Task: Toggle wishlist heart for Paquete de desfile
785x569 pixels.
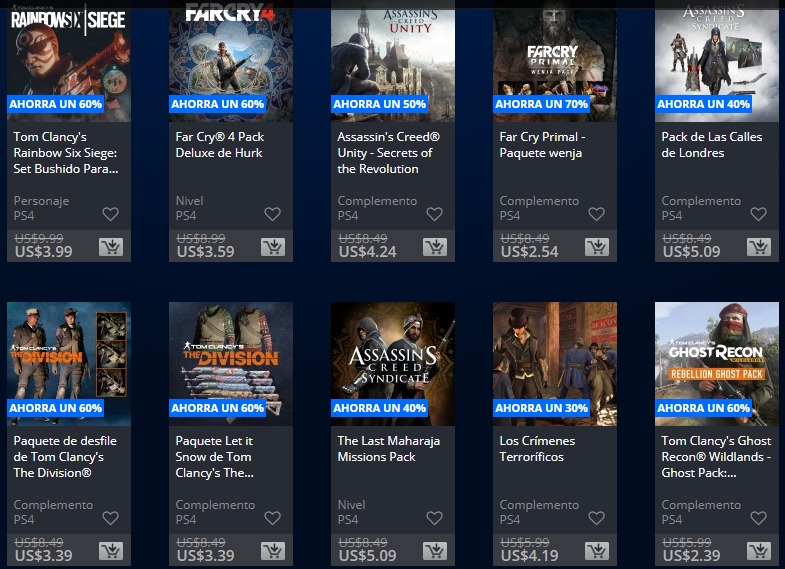Action: point(111,518)
